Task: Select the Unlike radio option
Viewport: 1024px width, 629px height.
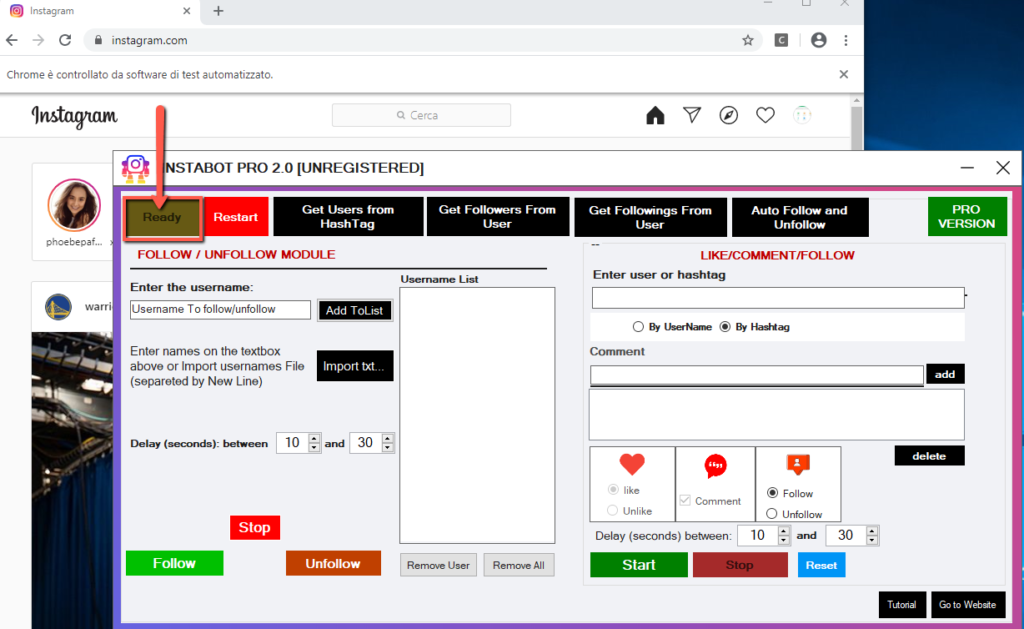Action: (x=613, y=510)
